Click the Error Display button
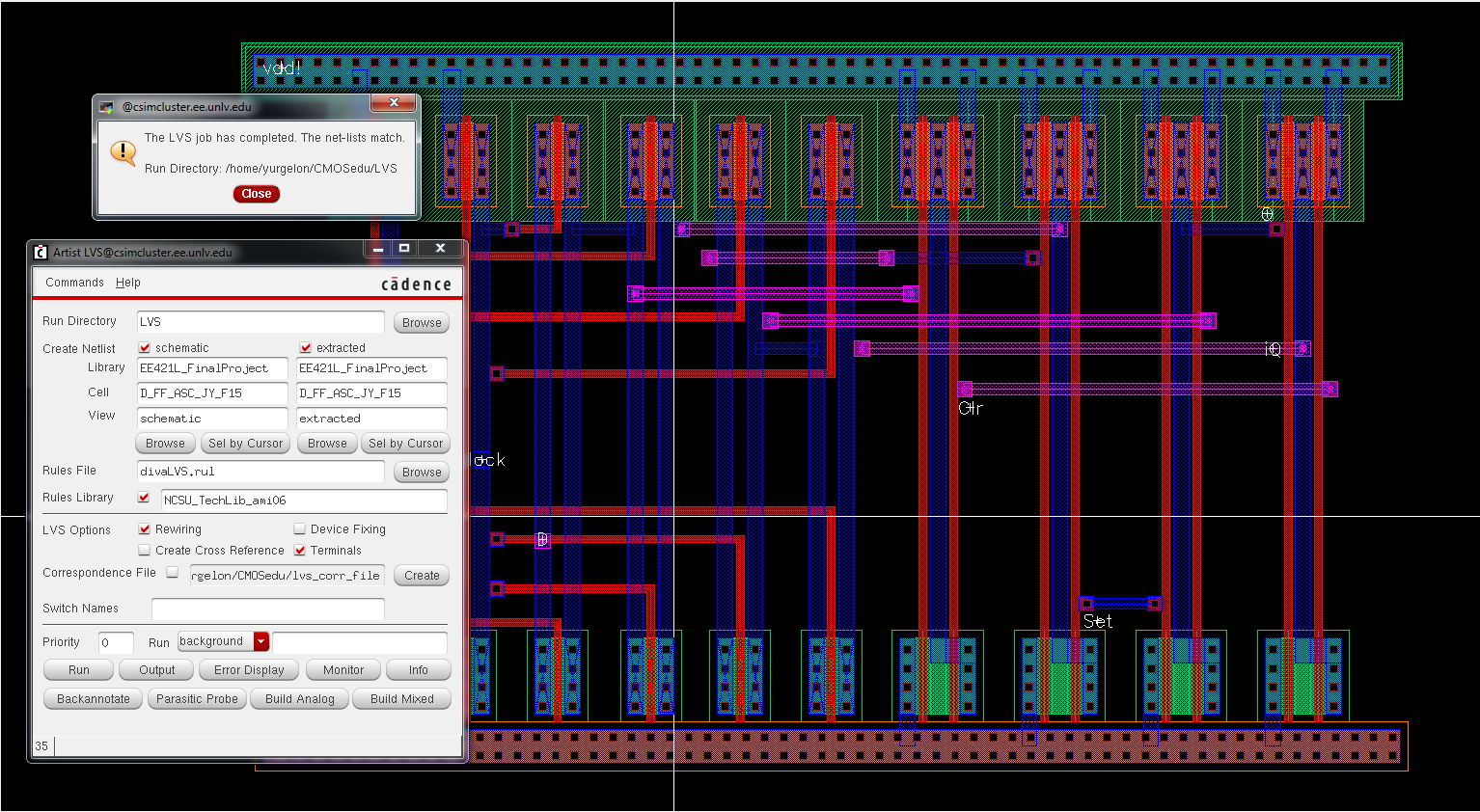This screenshot has width=1480, height=812. point(249,670)
